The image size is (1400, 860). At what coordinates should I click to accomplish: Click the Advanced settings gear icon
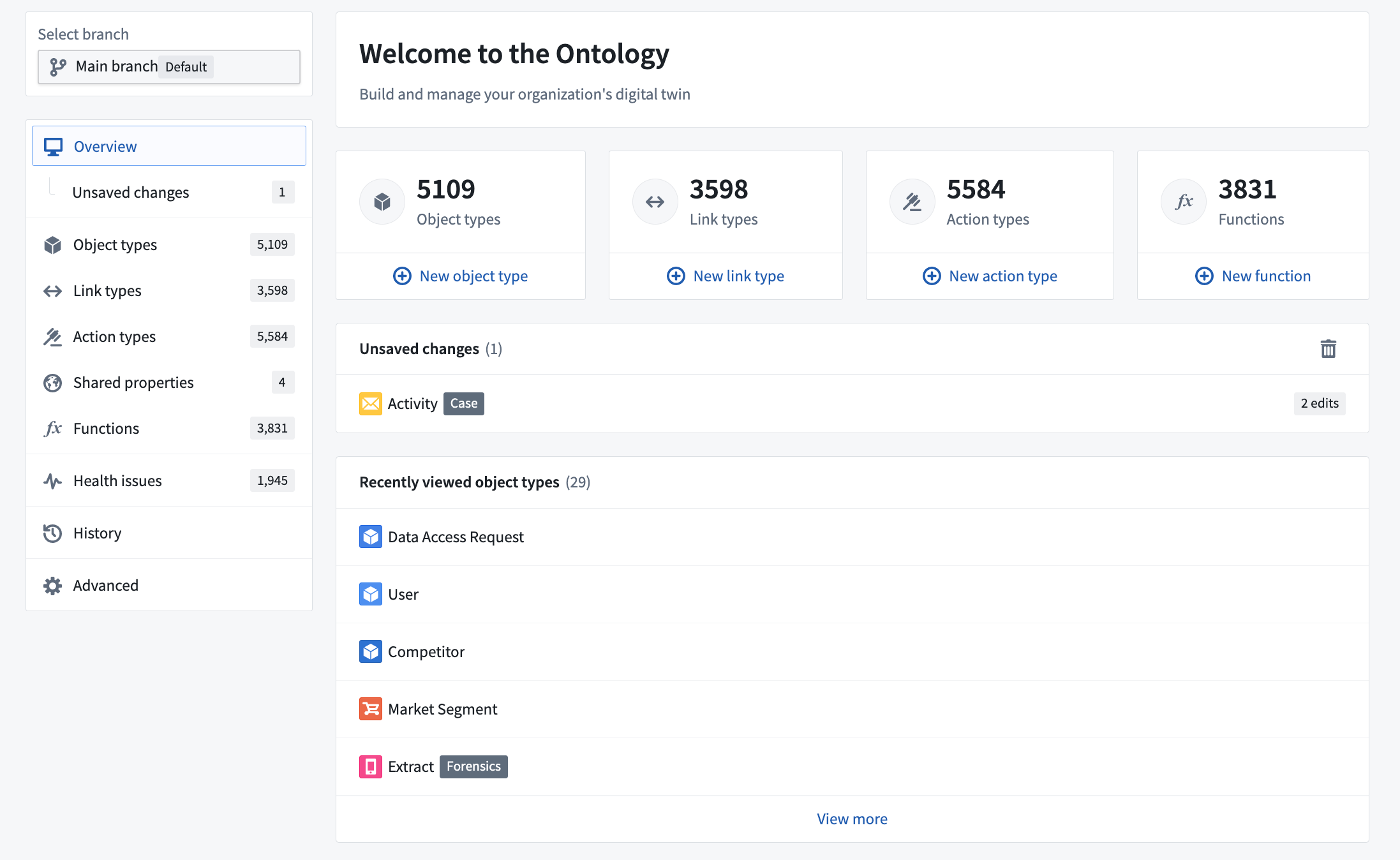(x=54, y=585)
